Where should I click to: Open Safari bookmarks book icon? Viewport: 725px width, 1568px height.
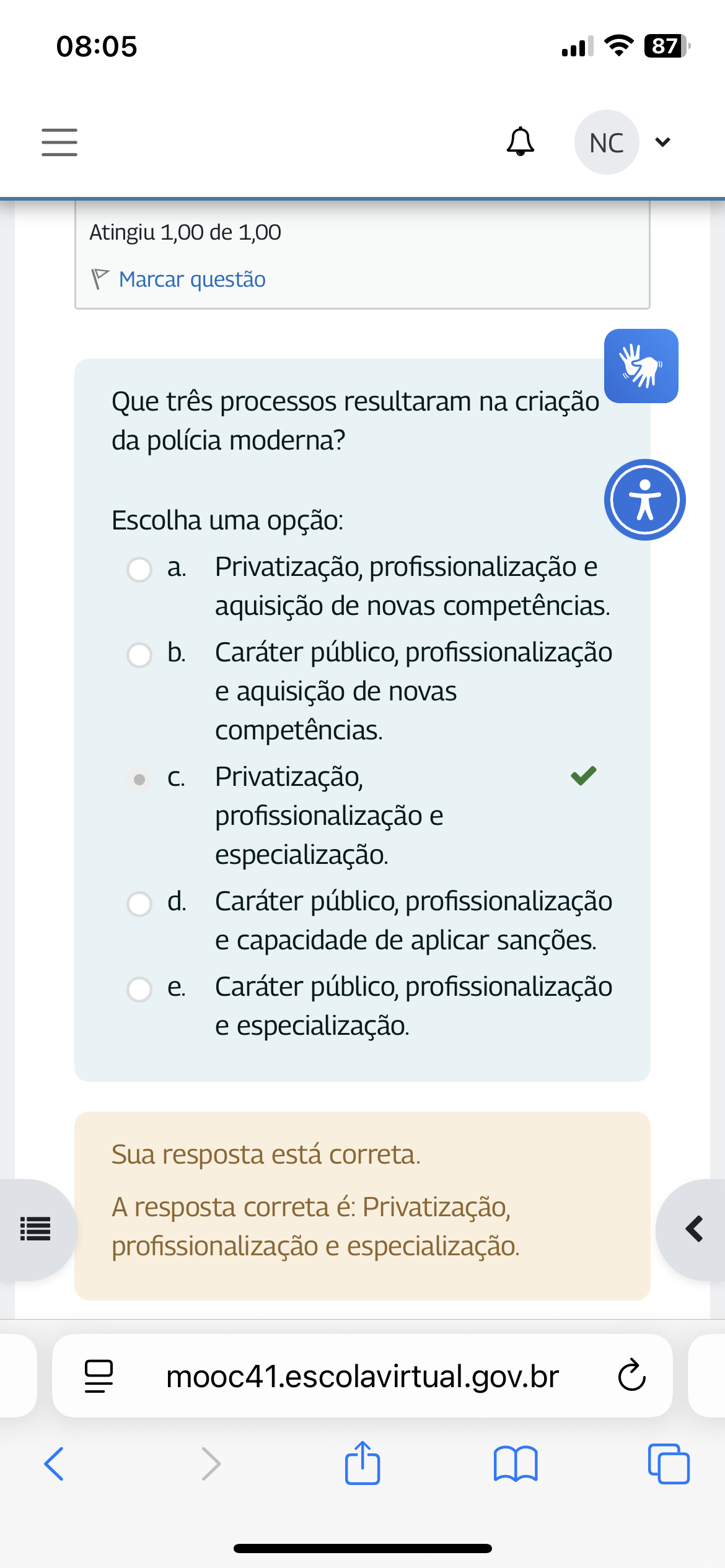[x=516, y=1463]
